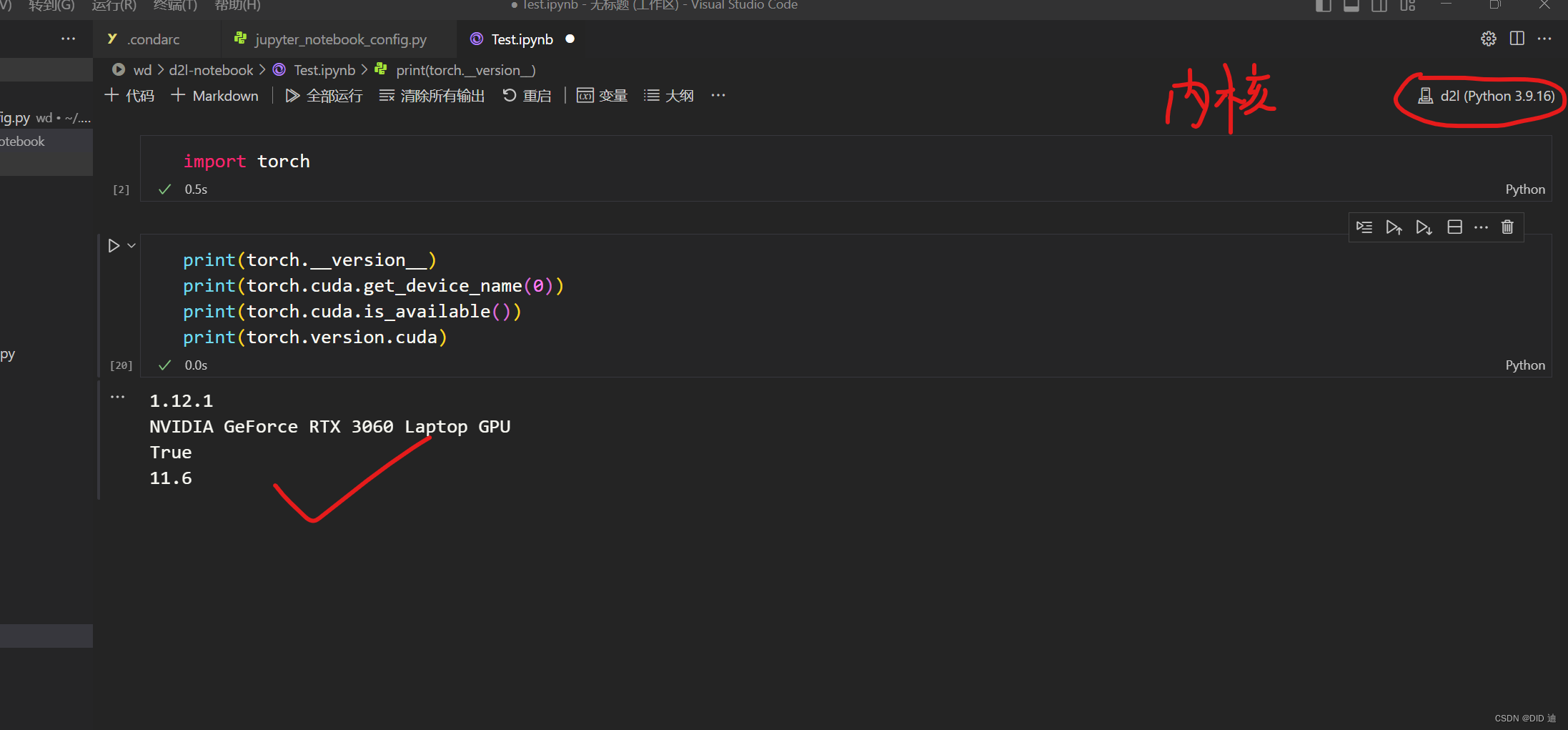Viewport: 1568px width, 730px height.
Task: Change language mode of import torch cell
Action: [x=1524, y=189]
